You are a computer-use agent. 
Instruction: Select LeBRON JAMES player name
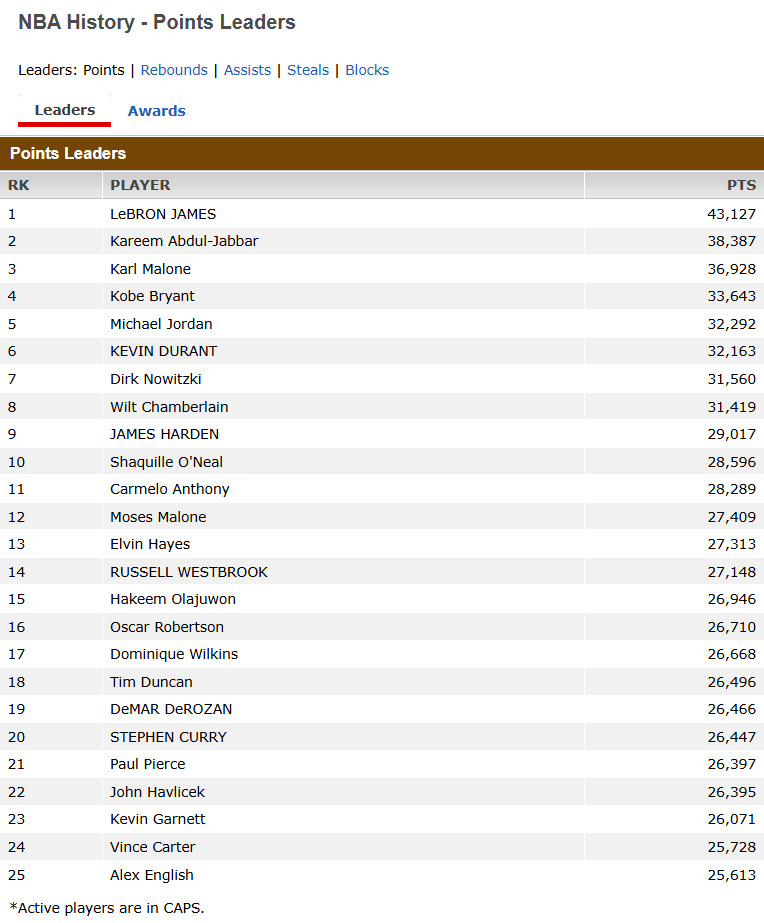163,214
